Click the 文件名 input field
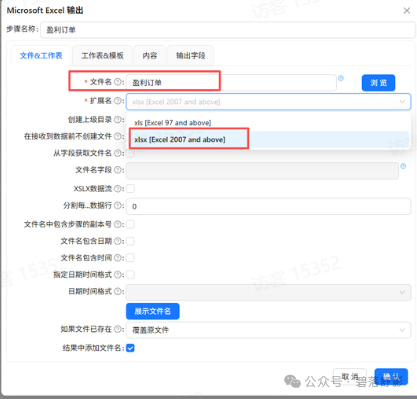This screenshot has width=417, height=399. pyautogui.click(x=231, y=83)
